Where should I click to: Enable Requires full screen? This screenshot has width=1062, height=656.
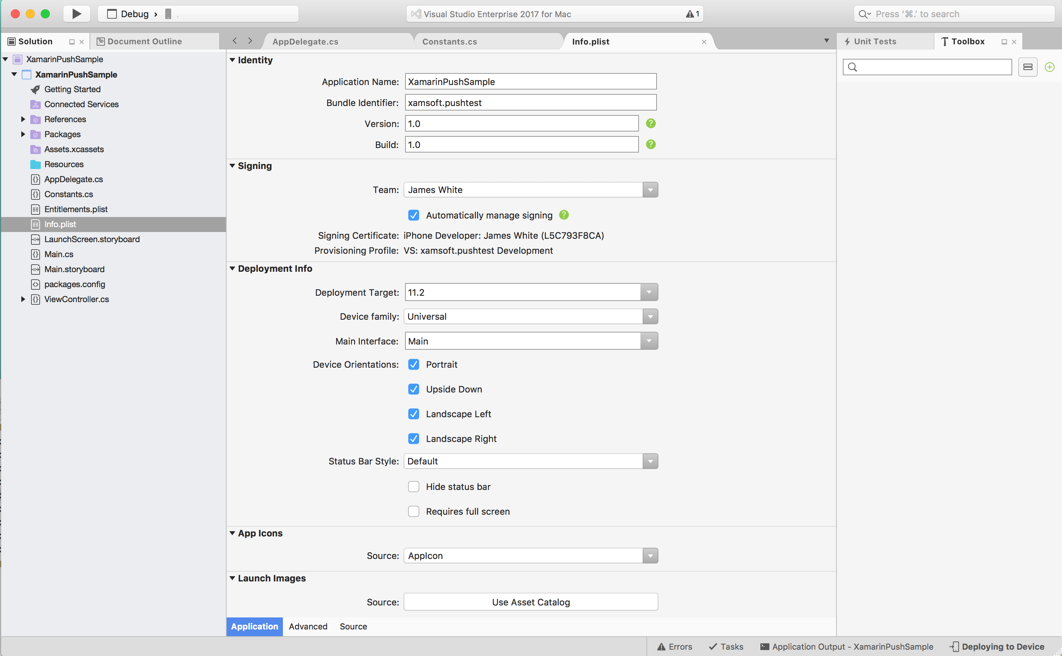point(413,511)
